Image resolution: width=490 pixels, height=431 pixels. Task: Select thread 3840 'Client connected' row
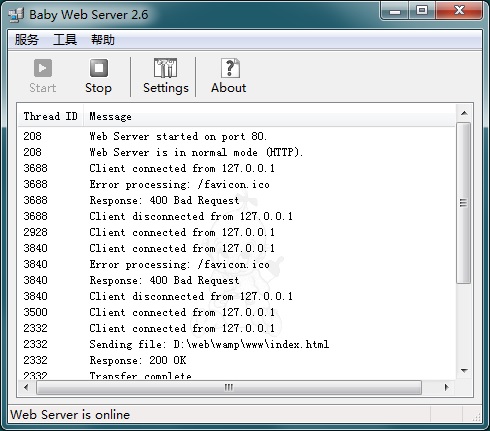[x=236, y=248]
